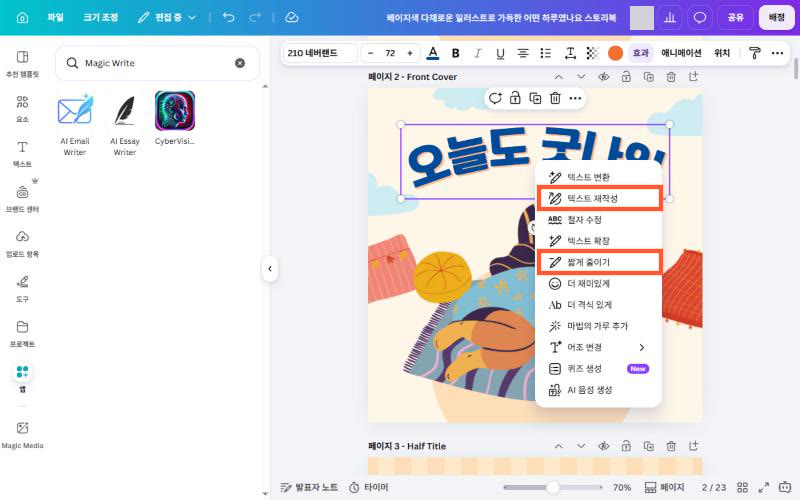Toggle bulleted list formatting
Viewport: 800px width, 500px height.
coord(545,53)
